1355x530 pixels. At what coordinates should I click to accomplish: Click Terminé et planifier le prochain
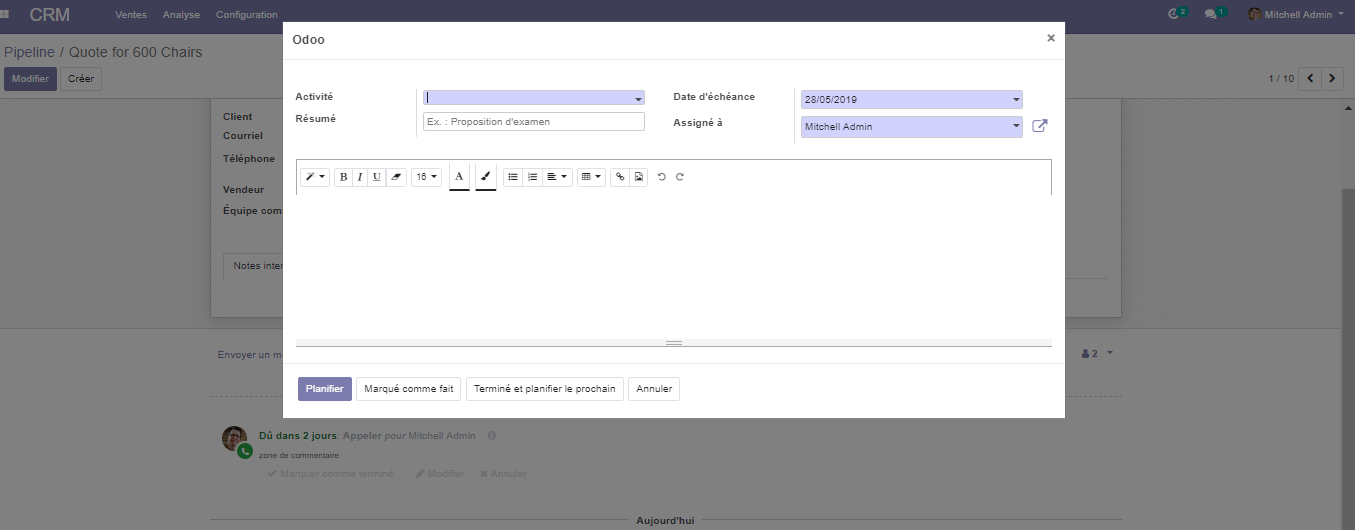pos(545,389)
